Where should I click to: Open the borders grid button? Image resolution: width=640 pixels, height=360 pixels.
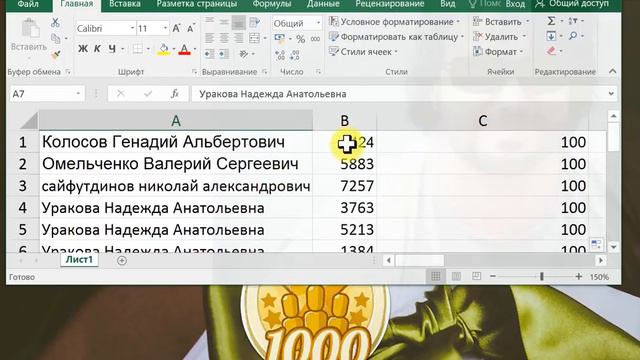(138, 49)
